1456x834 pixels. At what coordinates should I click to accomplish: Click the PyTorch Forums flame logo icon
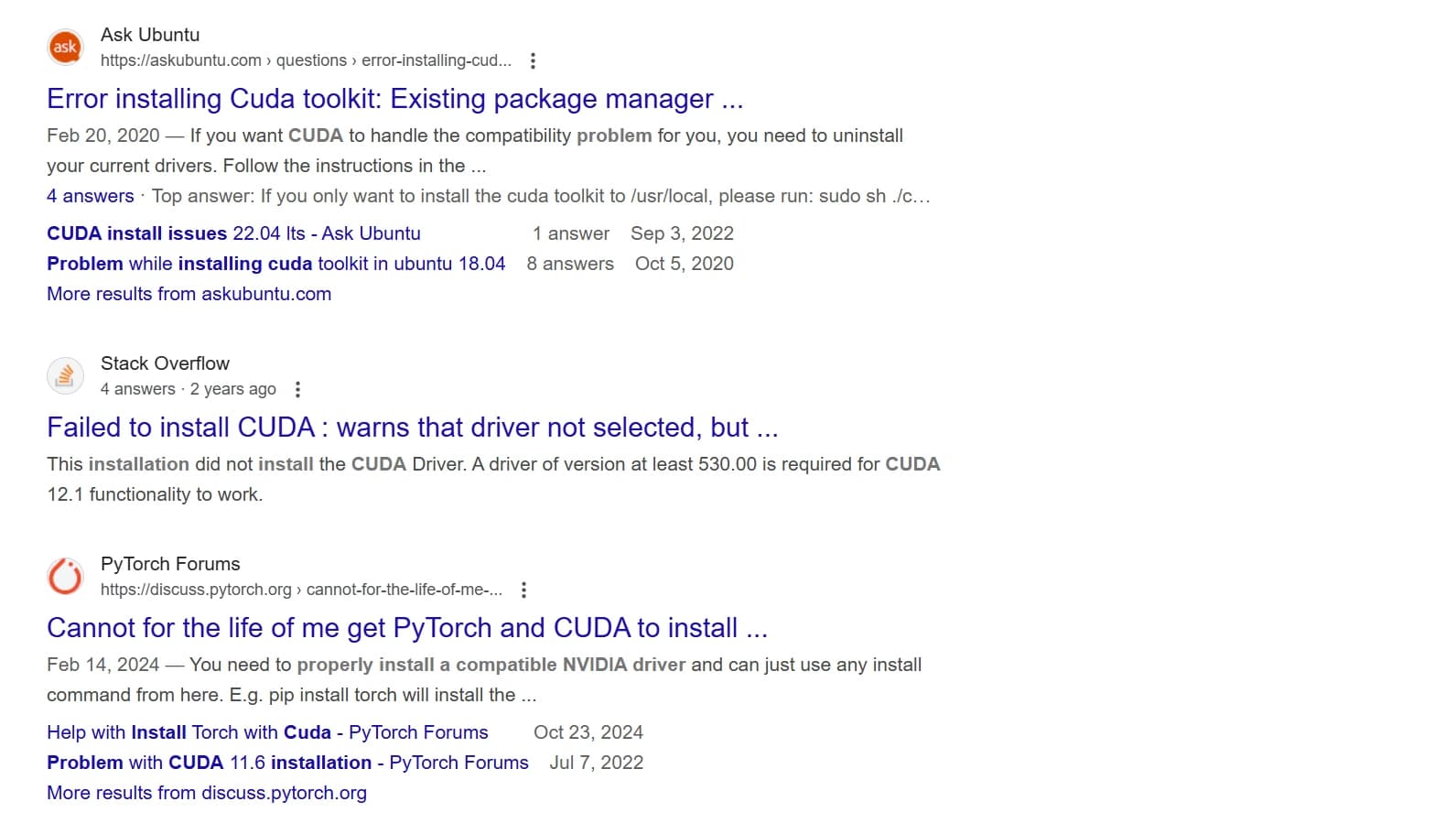click(65, 577)
